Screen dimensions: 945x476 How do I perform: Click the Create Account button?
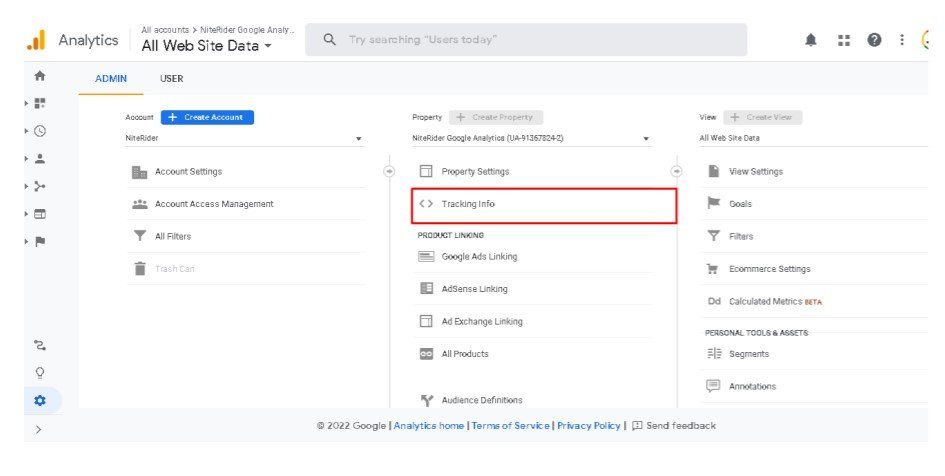pyautogui.click(x=207, y=117)
